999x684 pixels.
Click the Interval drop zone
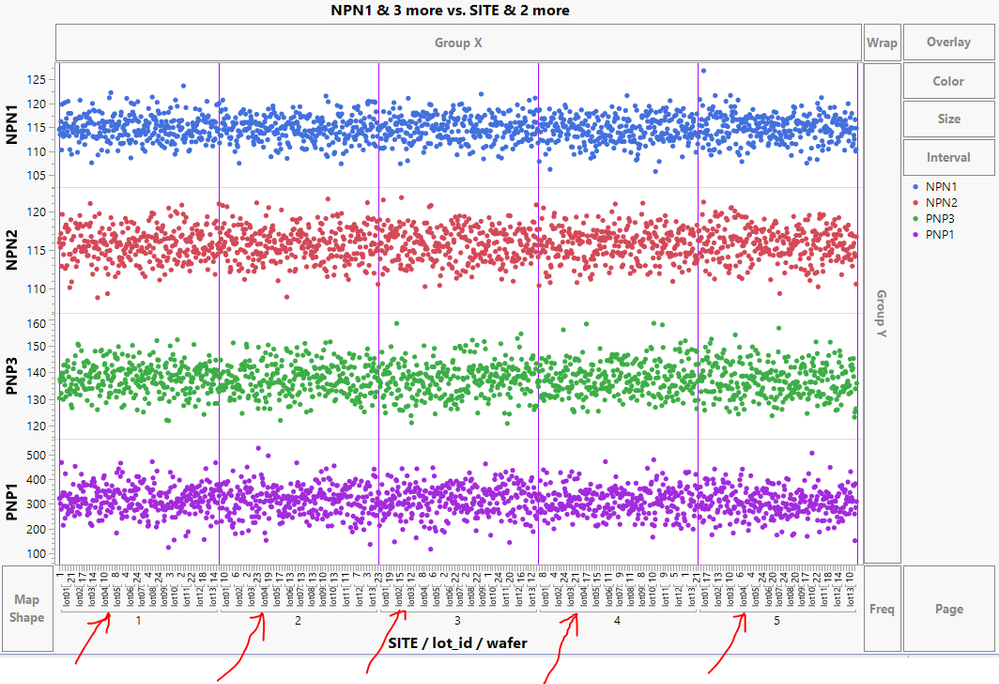947,157
